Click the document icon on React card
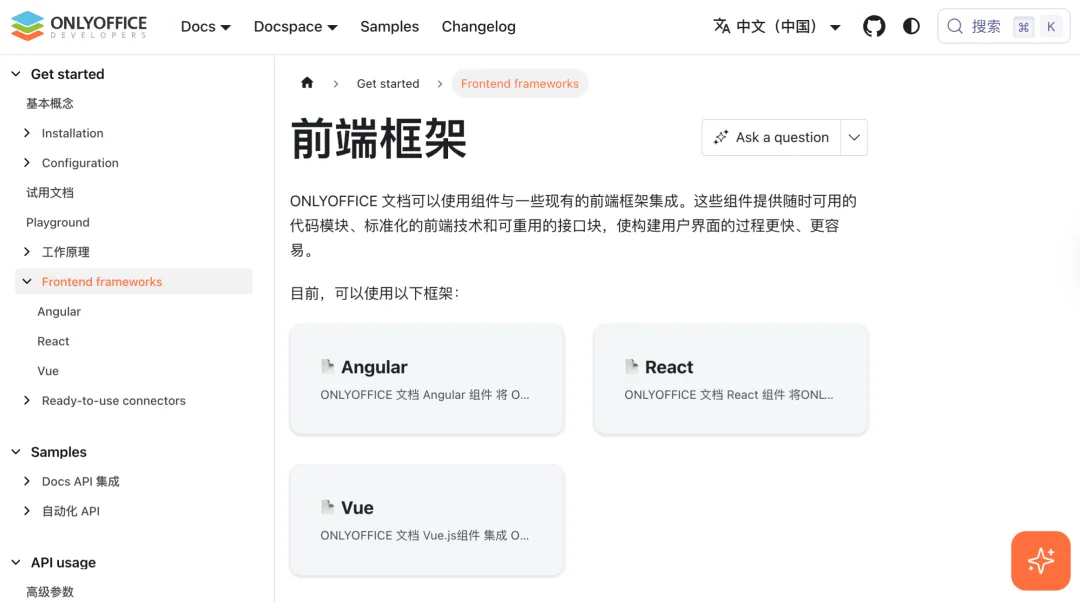 pos(632,366)
